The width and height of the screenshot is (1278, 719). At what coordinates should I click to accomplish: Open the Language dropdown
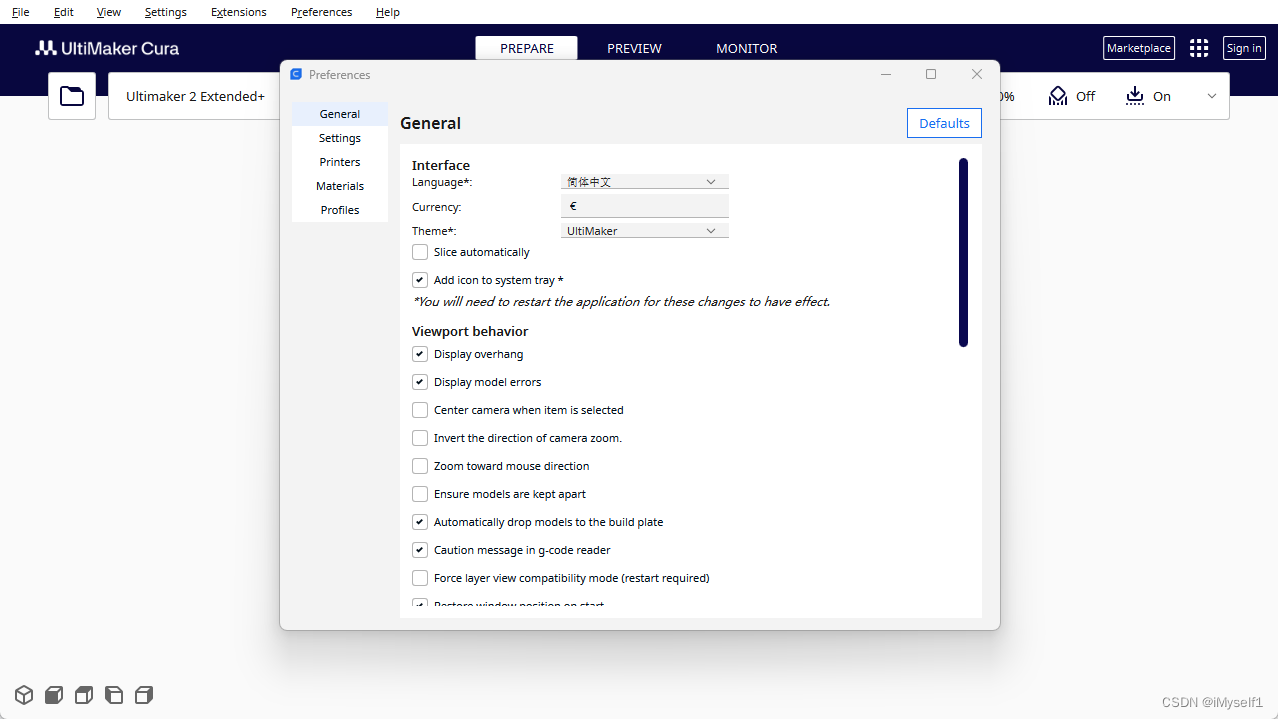pos(645,182)
